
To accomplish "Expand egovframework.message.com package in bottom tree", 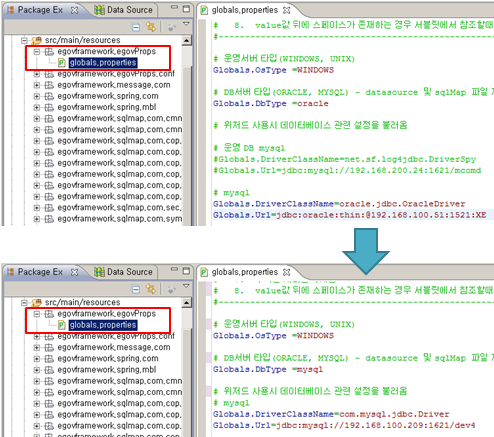I will [x=37, y=347].
